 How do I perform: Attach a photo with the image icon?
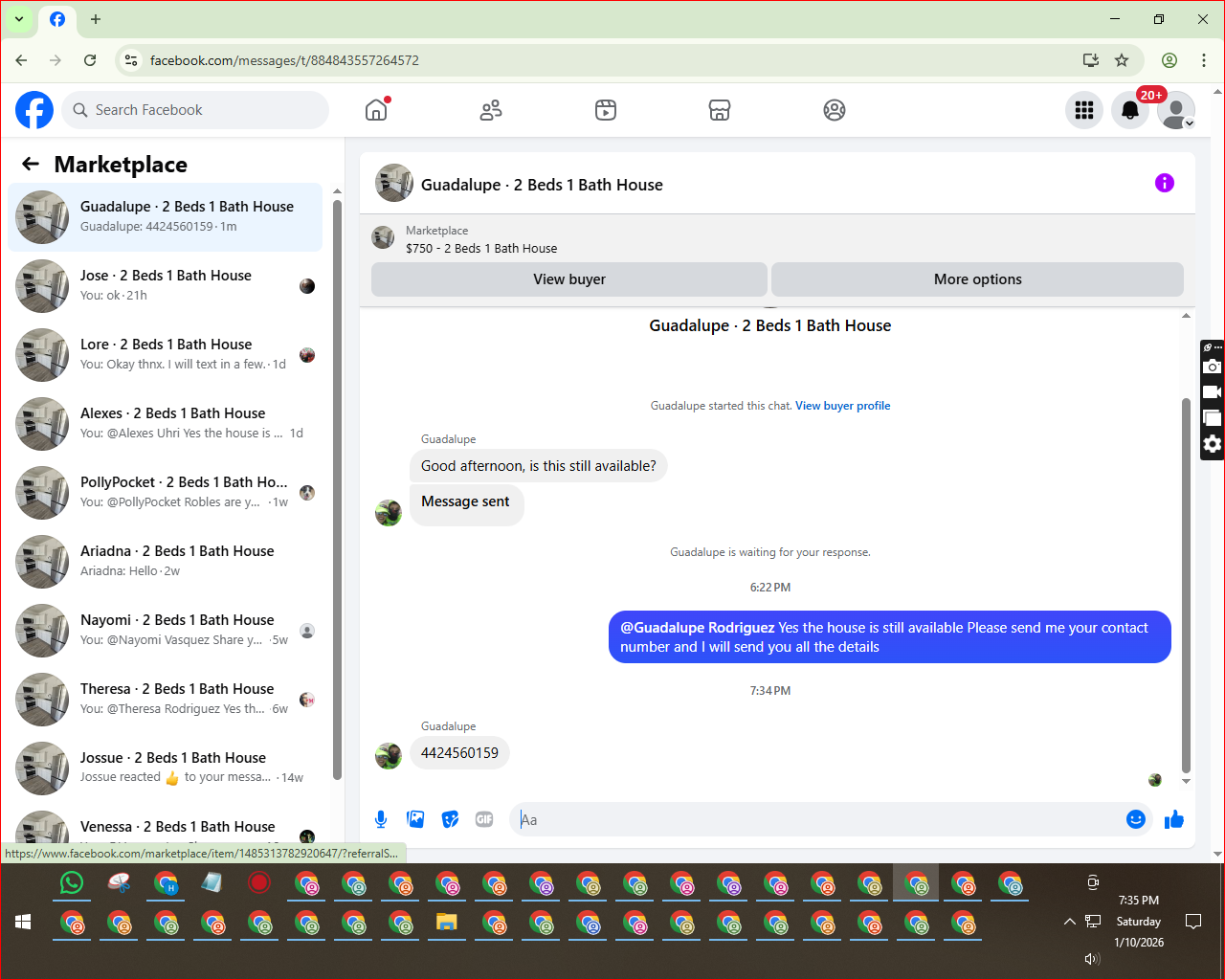[x=415, y=819]
